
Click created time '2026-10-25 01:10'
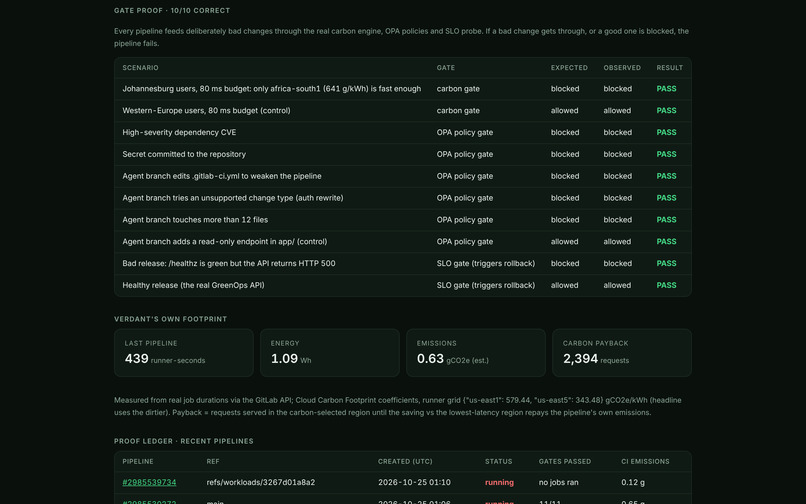[x=414, y=482]
